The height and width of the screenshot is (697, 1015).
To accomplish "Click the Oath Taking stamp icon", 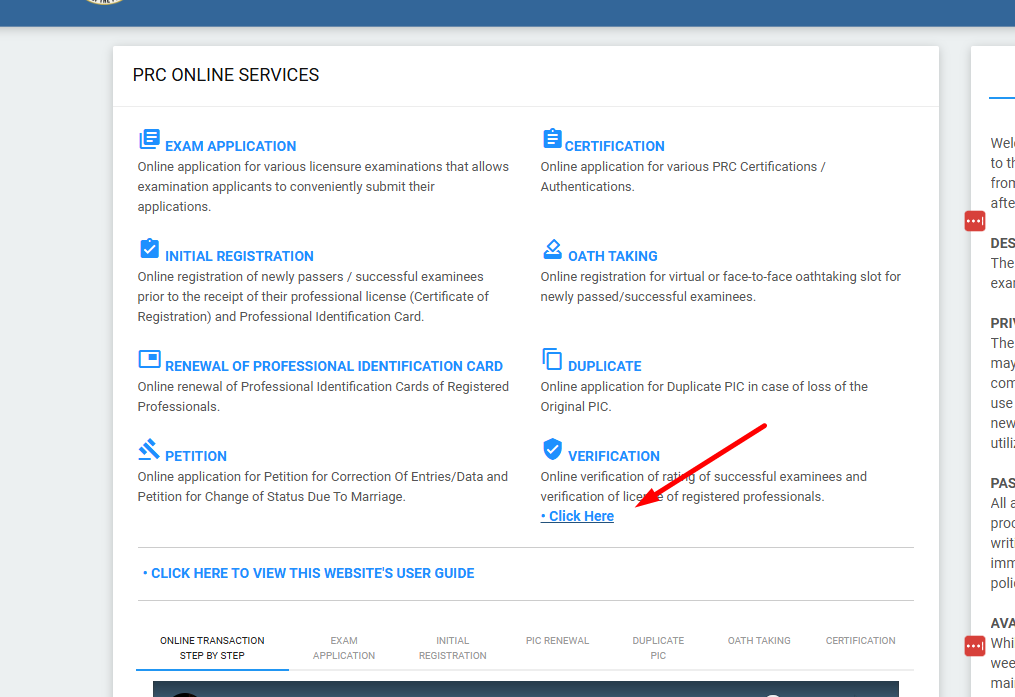I will [552, 249].
